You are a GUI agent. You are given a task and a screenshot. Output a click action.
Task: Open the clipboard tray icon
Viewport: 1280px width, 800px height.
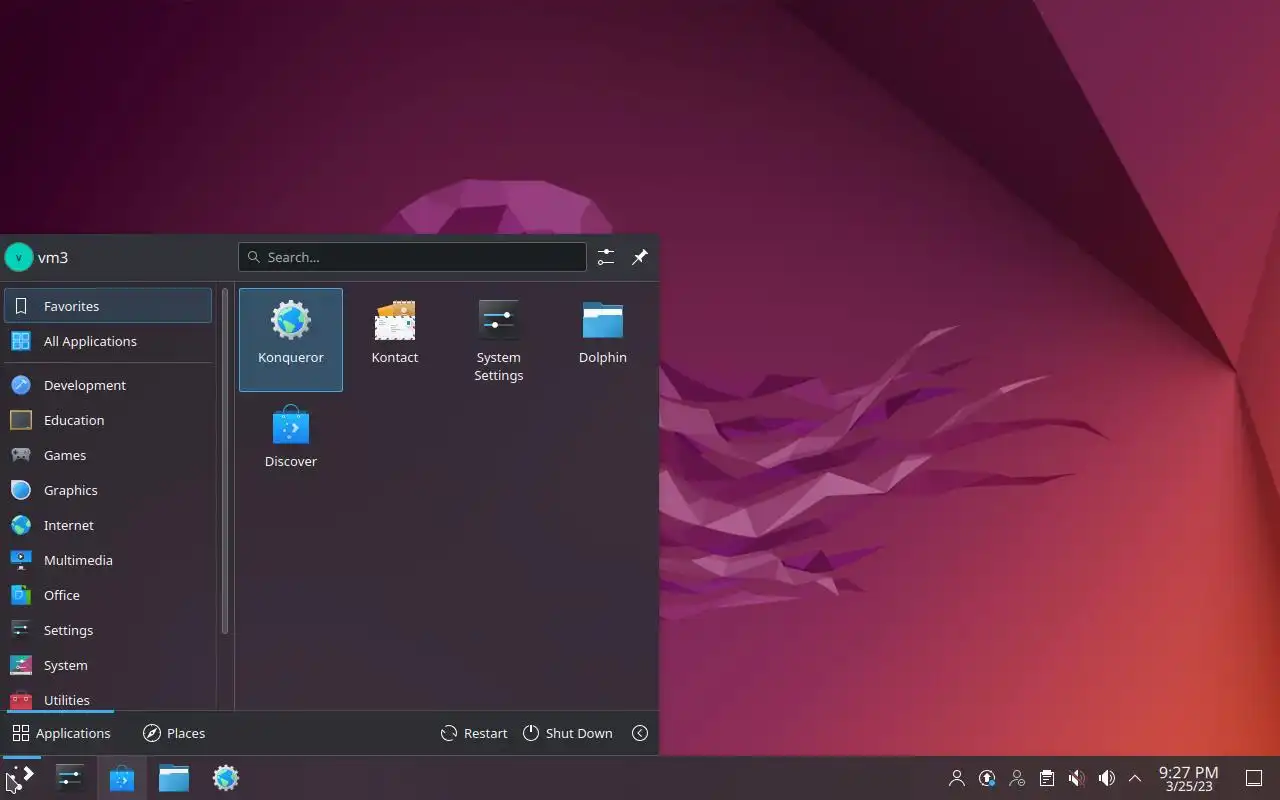tap(1046, 778)
